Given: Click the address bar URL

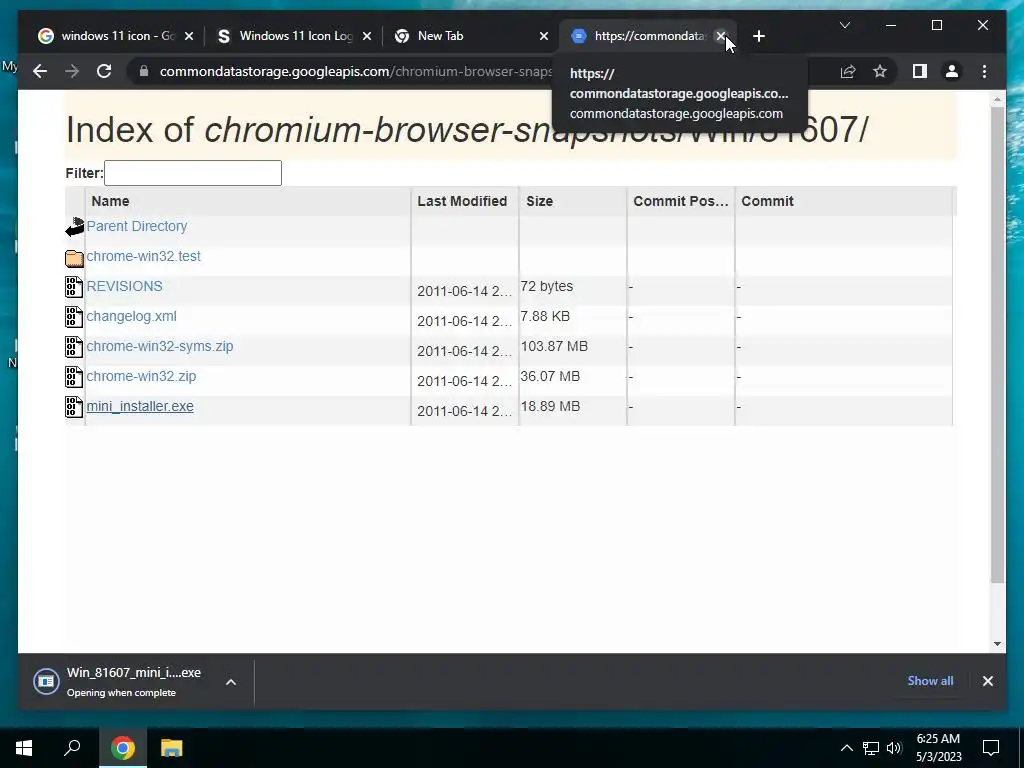Looking at the screenshot, I should 356,71.
